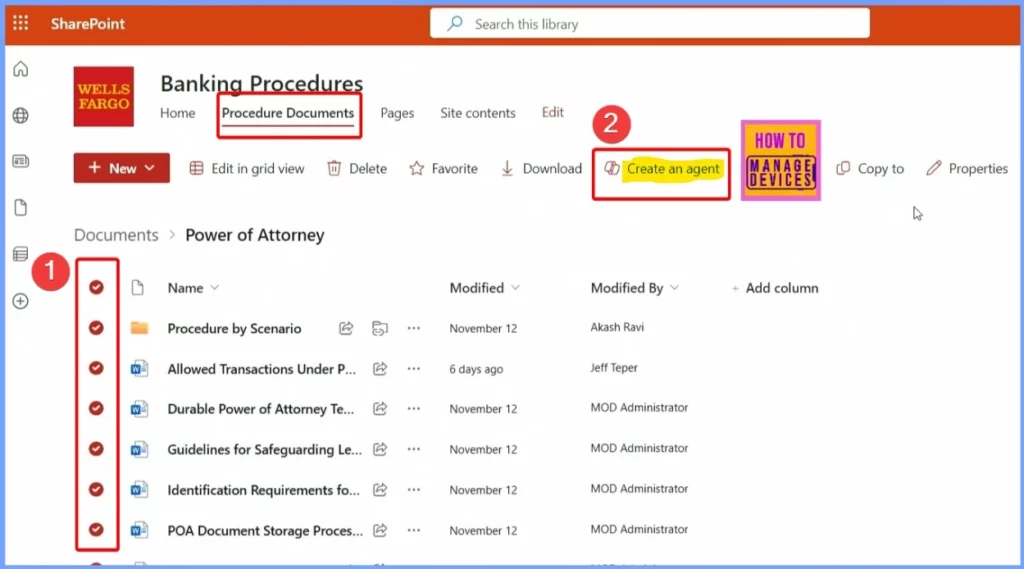
Task: Share POA Document Storage document
Action: [379, 530]
